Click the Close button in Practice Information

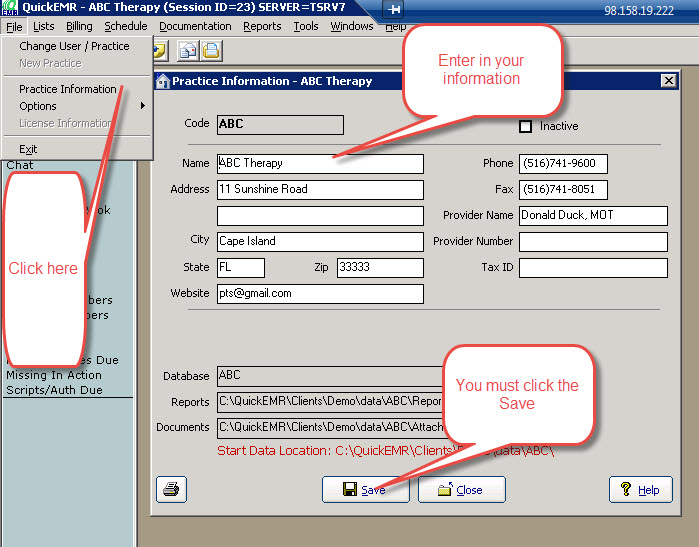(x=461, y=489)
